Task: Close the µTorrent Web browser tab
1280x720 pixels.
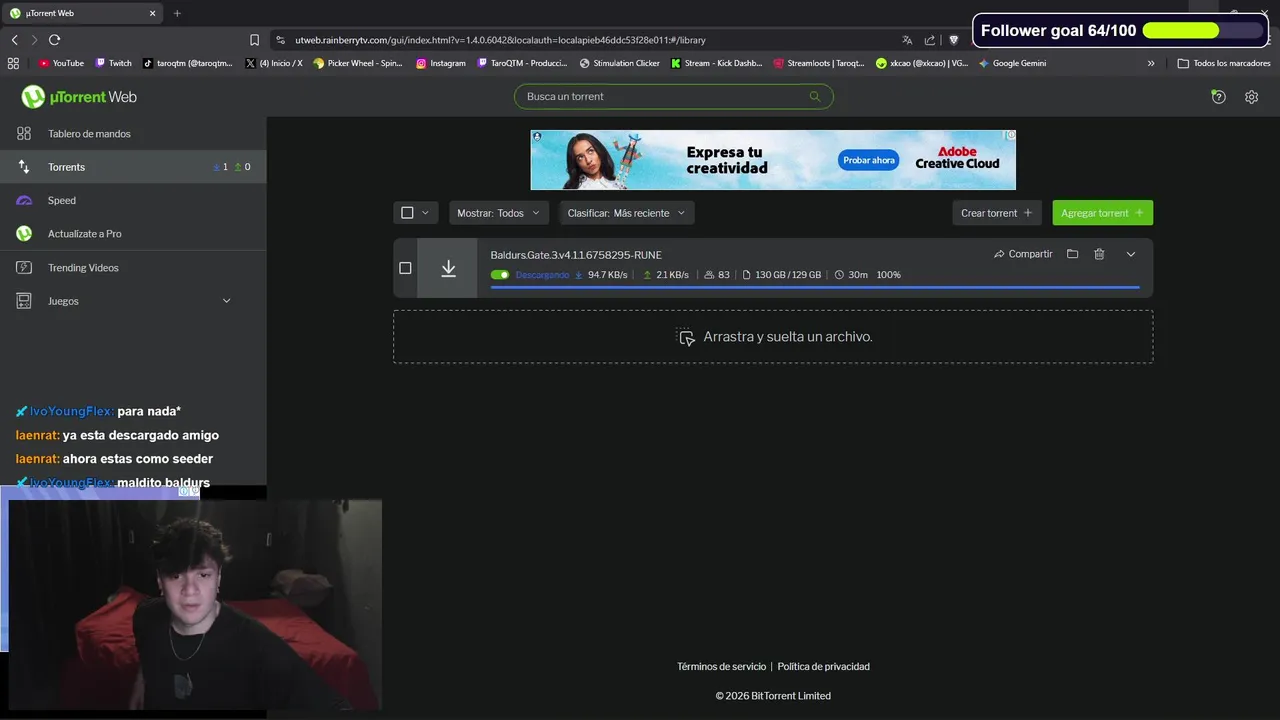Action: click(x=152, y=13)
